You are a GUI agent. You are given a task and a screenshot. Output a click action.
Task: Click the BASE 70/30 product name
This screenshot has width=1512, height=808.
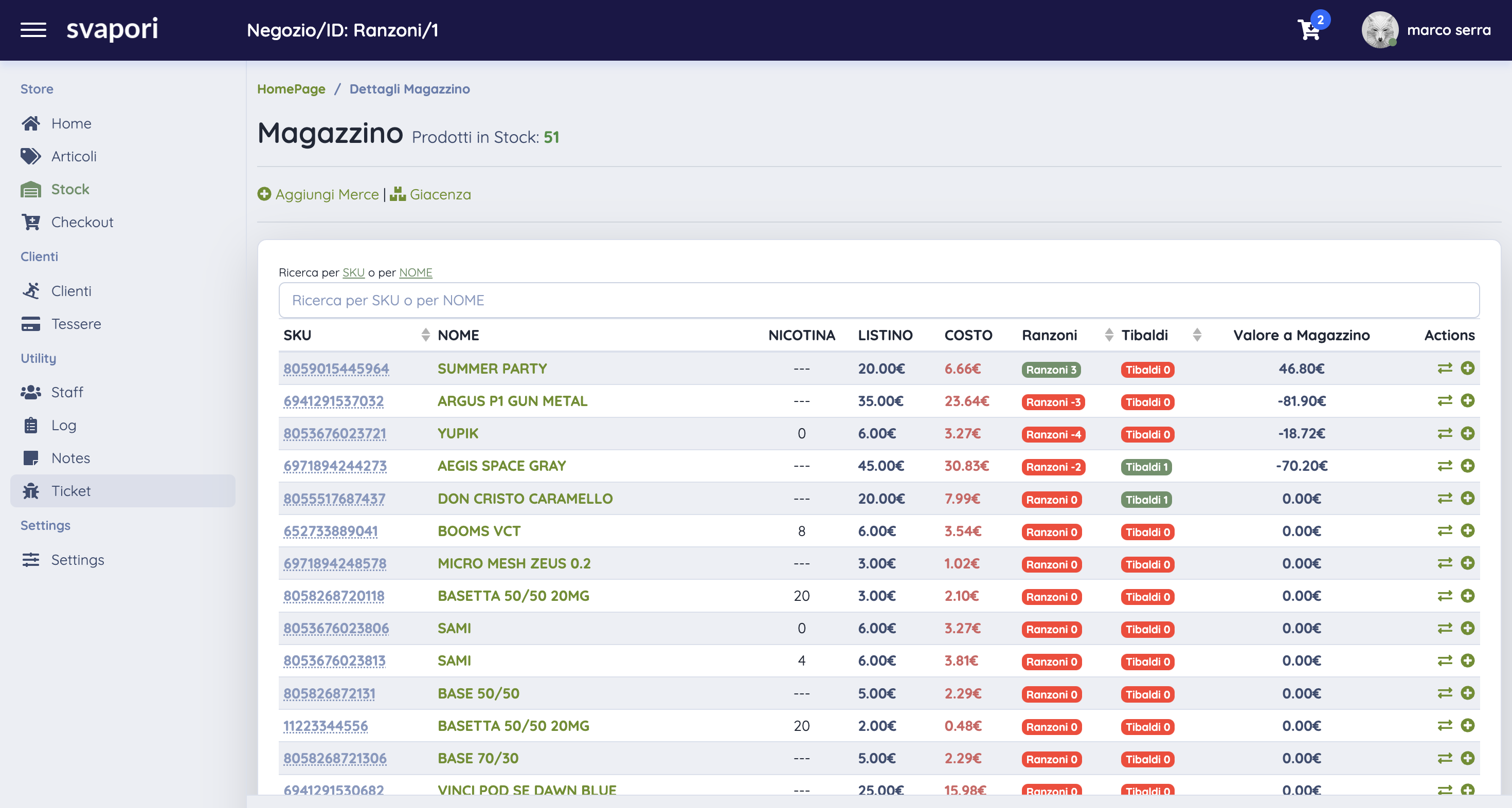478,758
